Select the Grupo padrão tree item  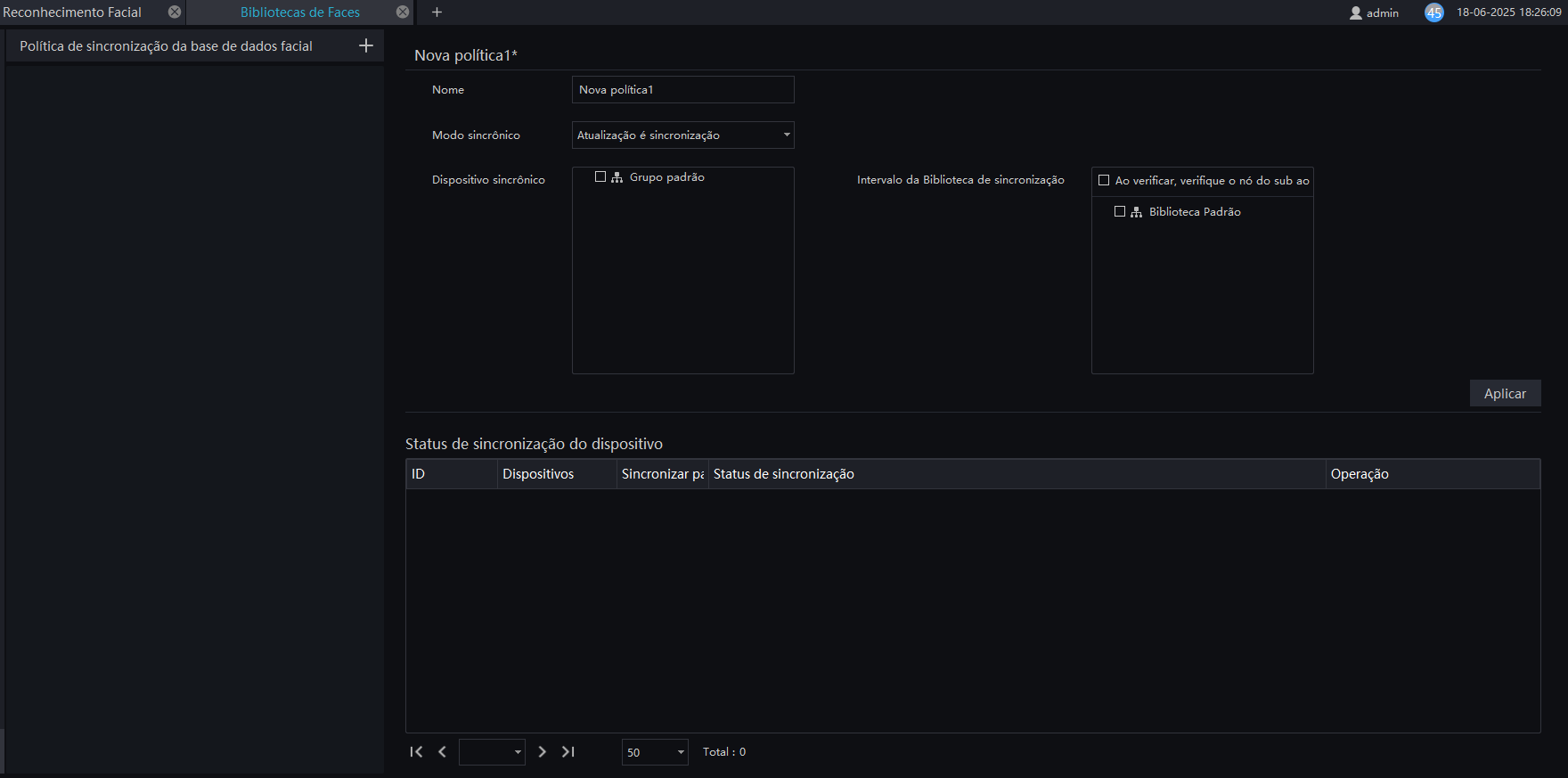coord(667,177)
